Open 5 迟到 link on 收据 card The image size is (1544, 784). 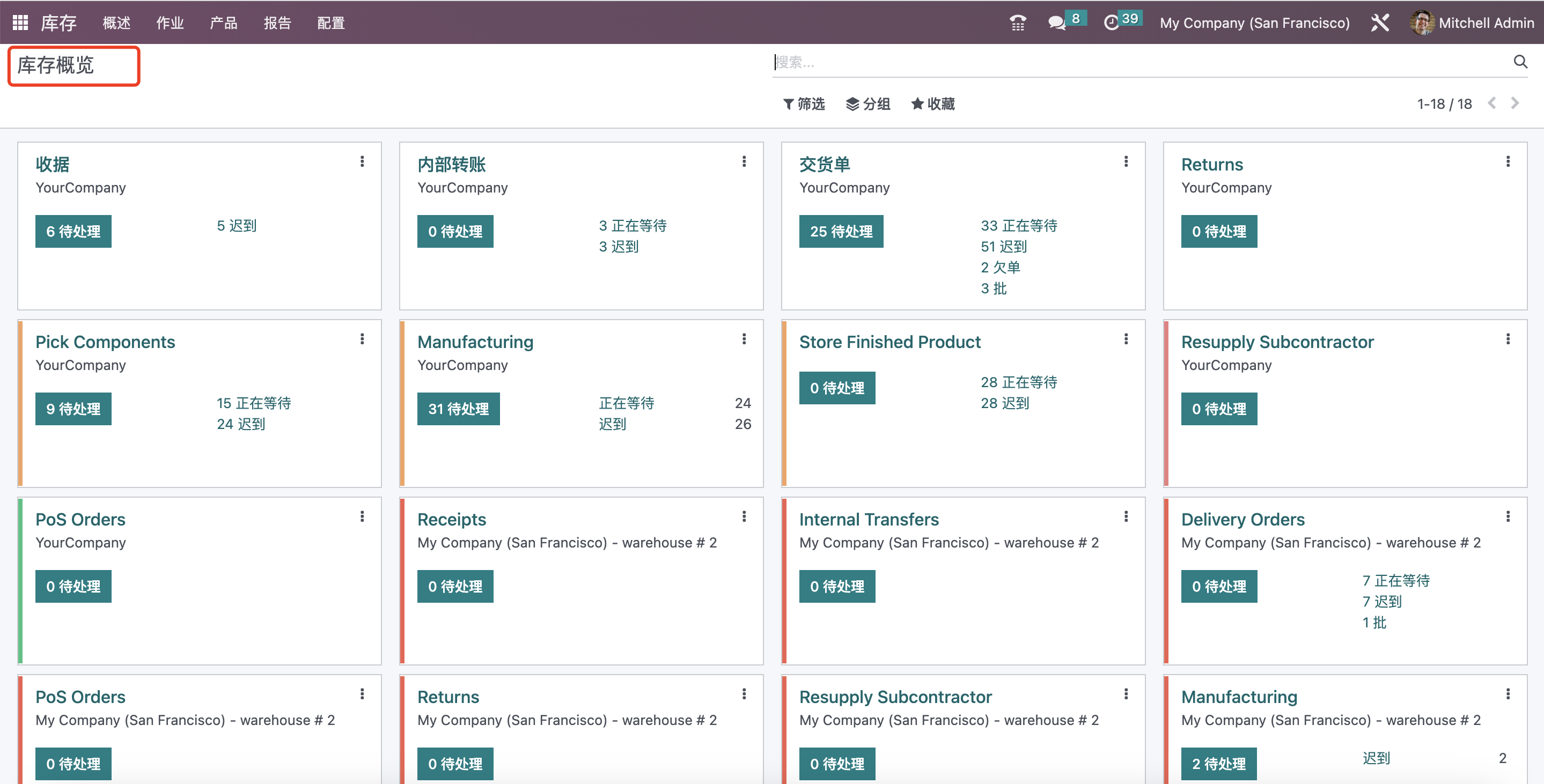point(237,226)
